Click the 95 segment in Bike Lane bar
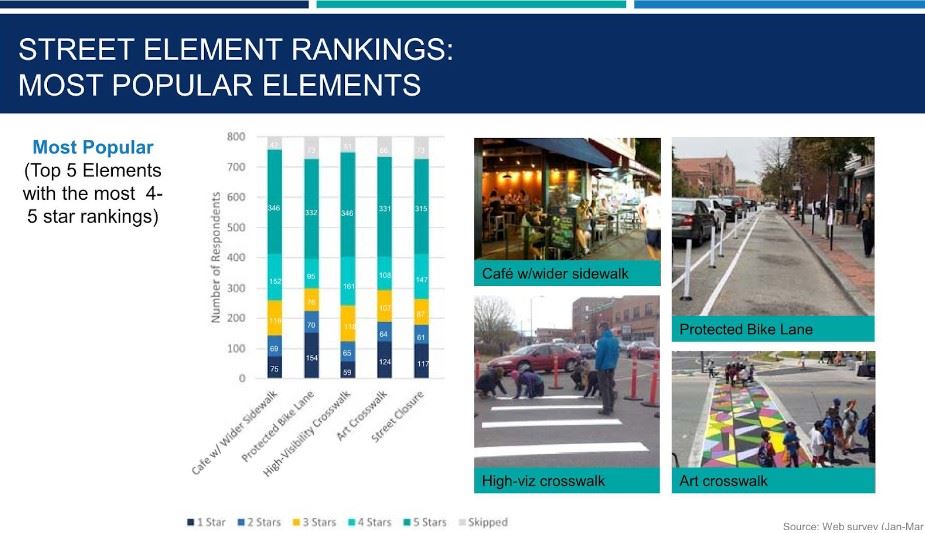Image resolution: width=925 pixels, height=533 pixels. click(311, 274)
